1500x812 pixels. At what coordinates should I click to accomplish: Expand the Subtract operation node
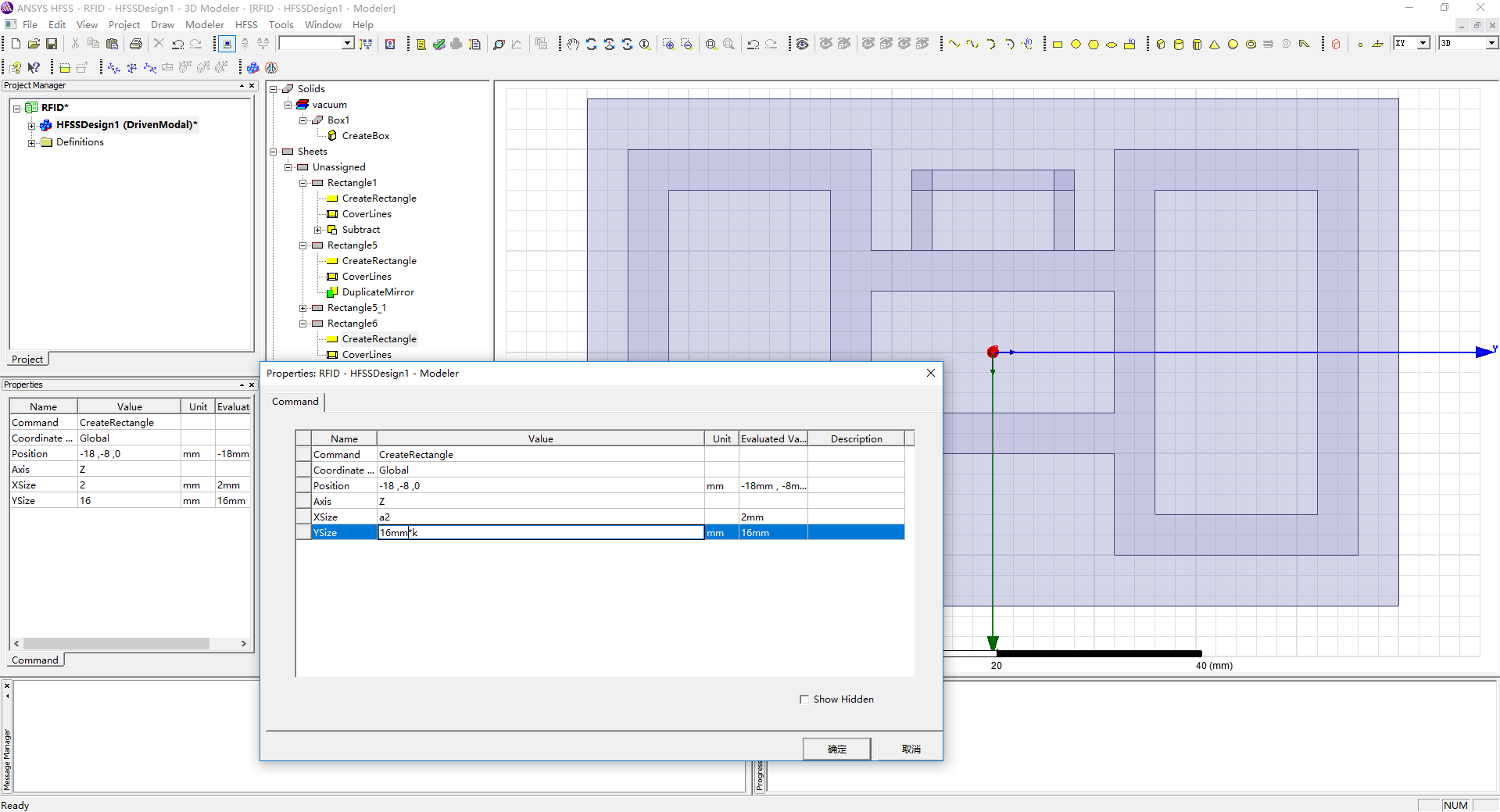[318, 230]
